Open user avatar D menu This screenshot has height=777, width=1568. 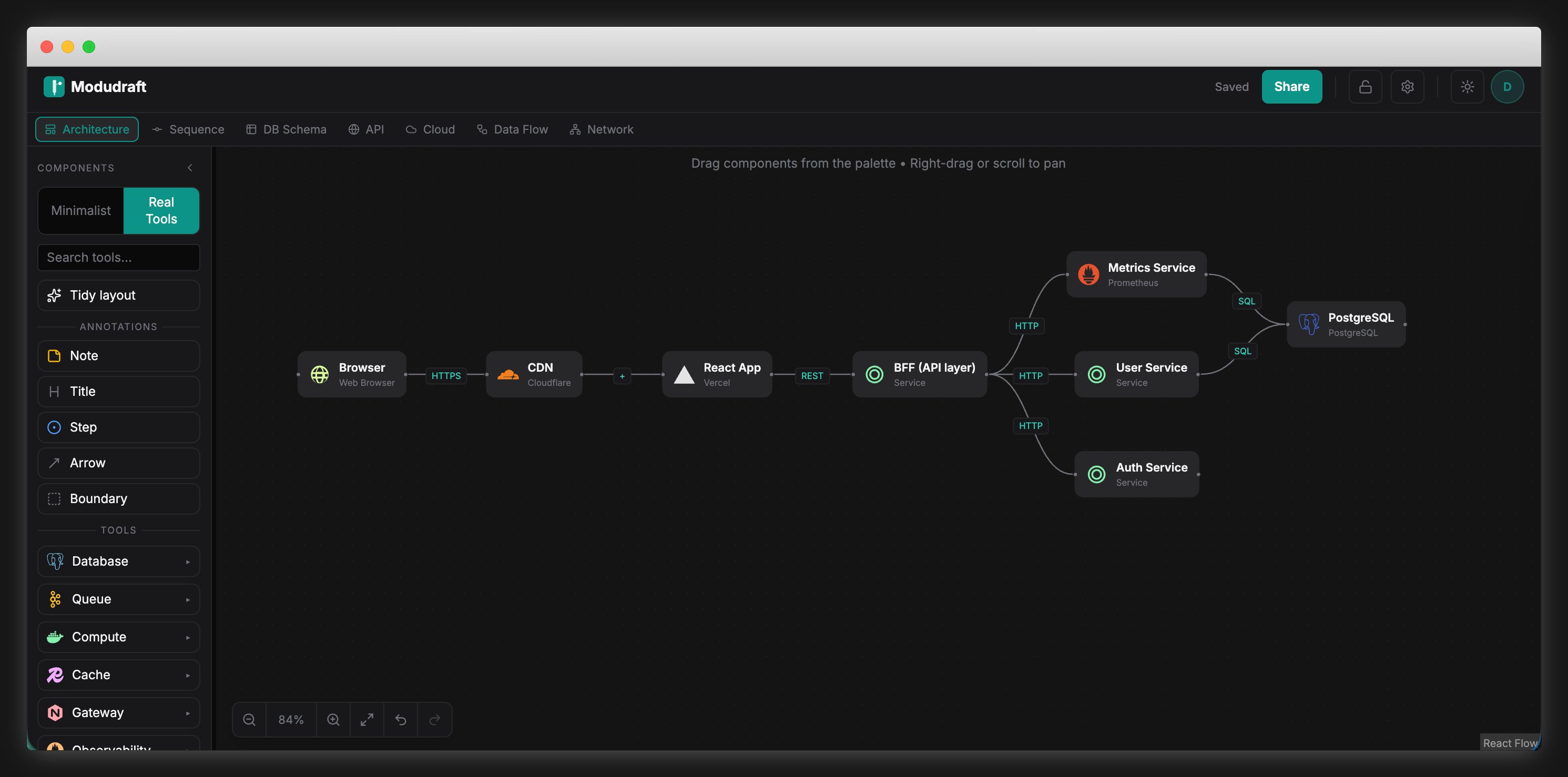(1507, 86)
